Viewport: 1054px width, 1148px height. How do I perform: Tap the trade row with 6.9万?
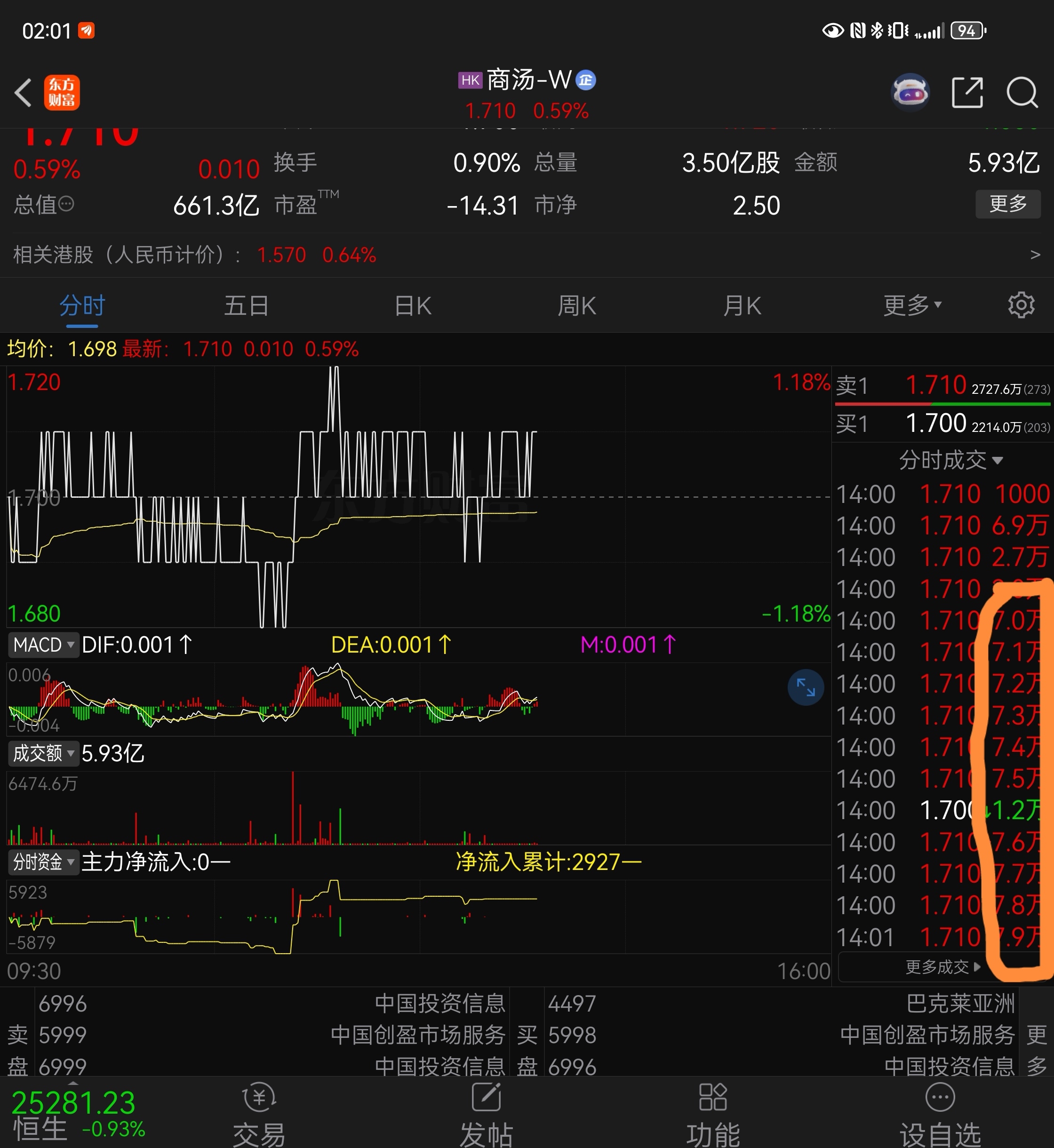[x=942, y=525]
